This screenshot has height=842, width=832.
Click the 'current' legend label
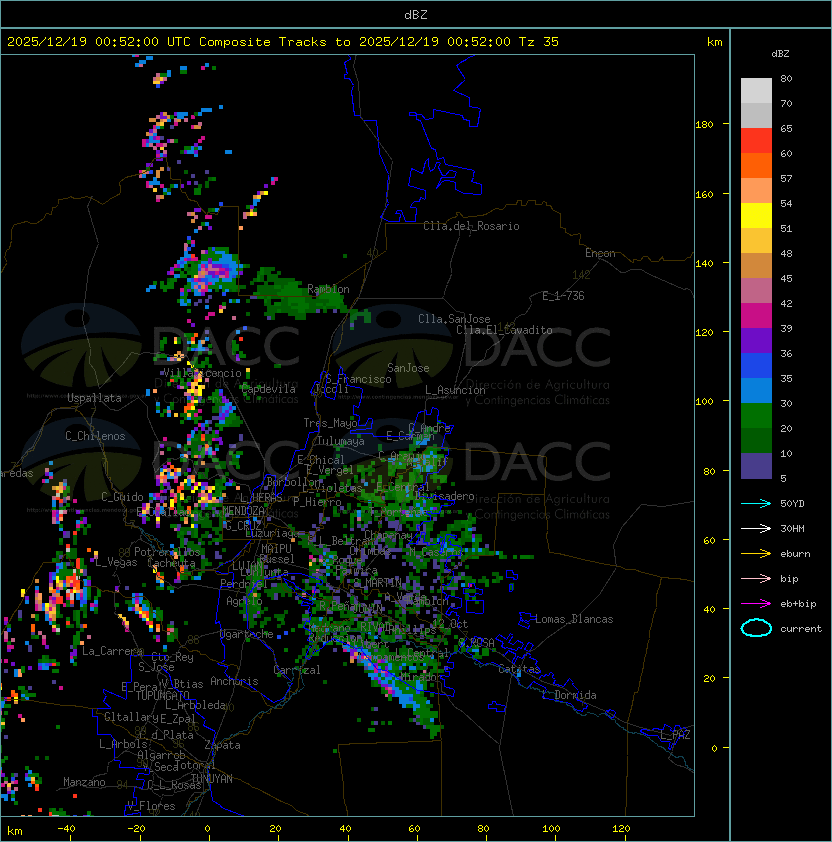click(x=801, y=629)
